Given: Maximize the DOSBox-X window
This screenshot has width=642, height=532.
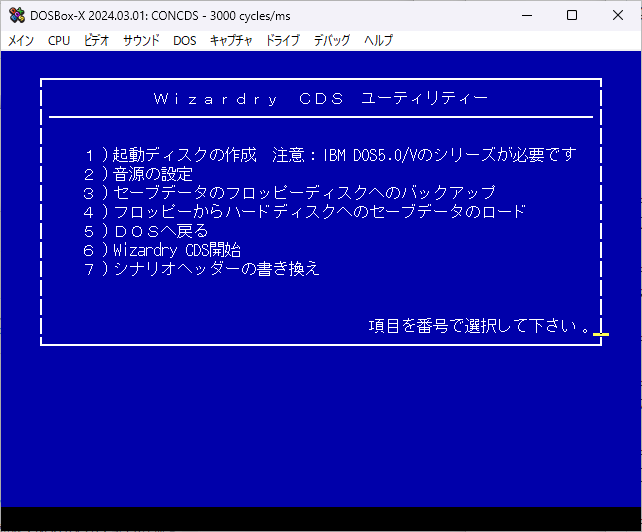Looking at the screenshot, I should click(x=572, y=16).
